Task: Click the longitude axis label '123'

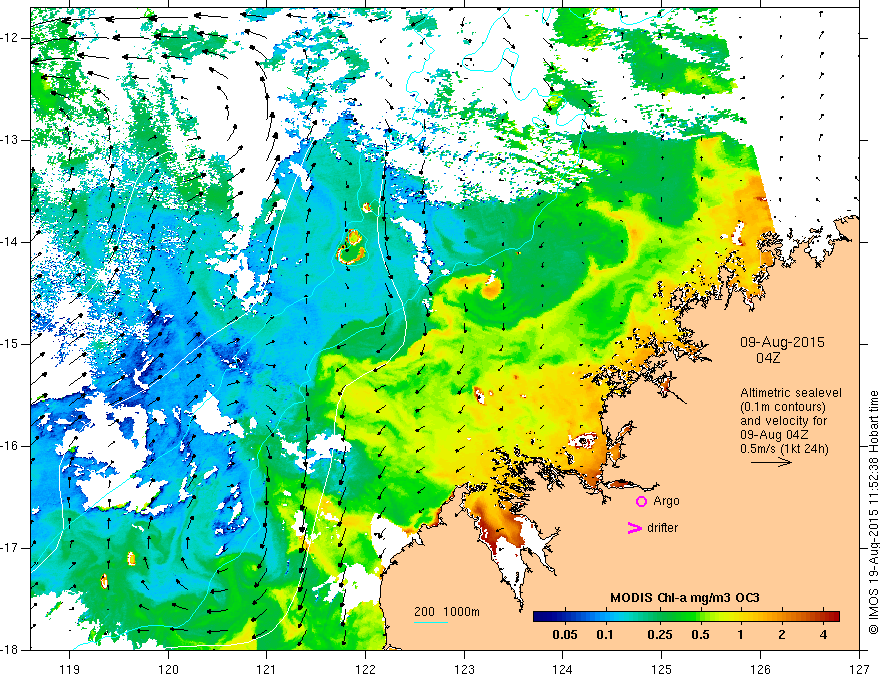Action: [464, 669]
